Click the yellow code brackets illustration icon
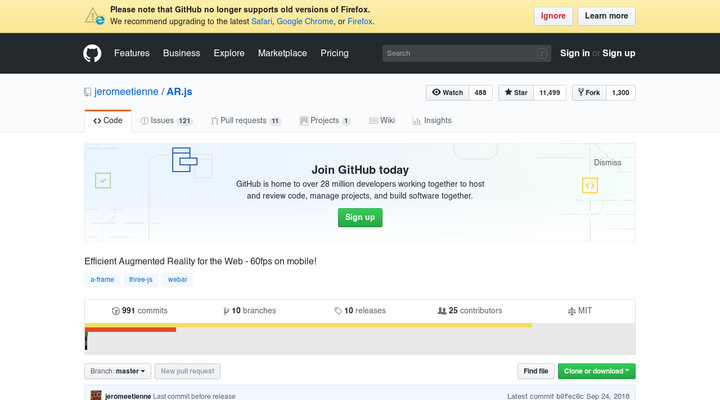Image resolution: width=720 pixels, height=400 pixels. pos(590,186)
